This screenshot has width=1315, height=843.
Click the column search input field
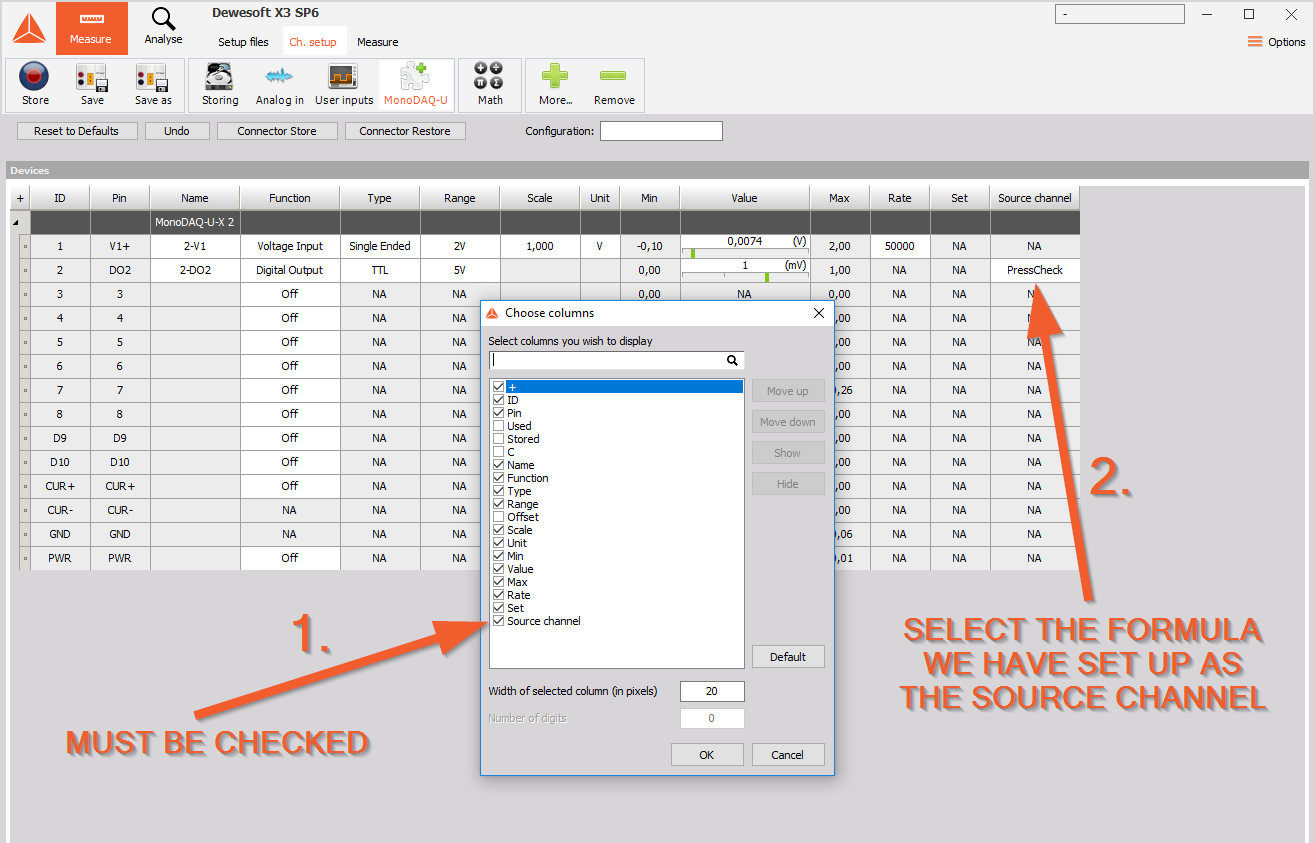tap(607, 360)
